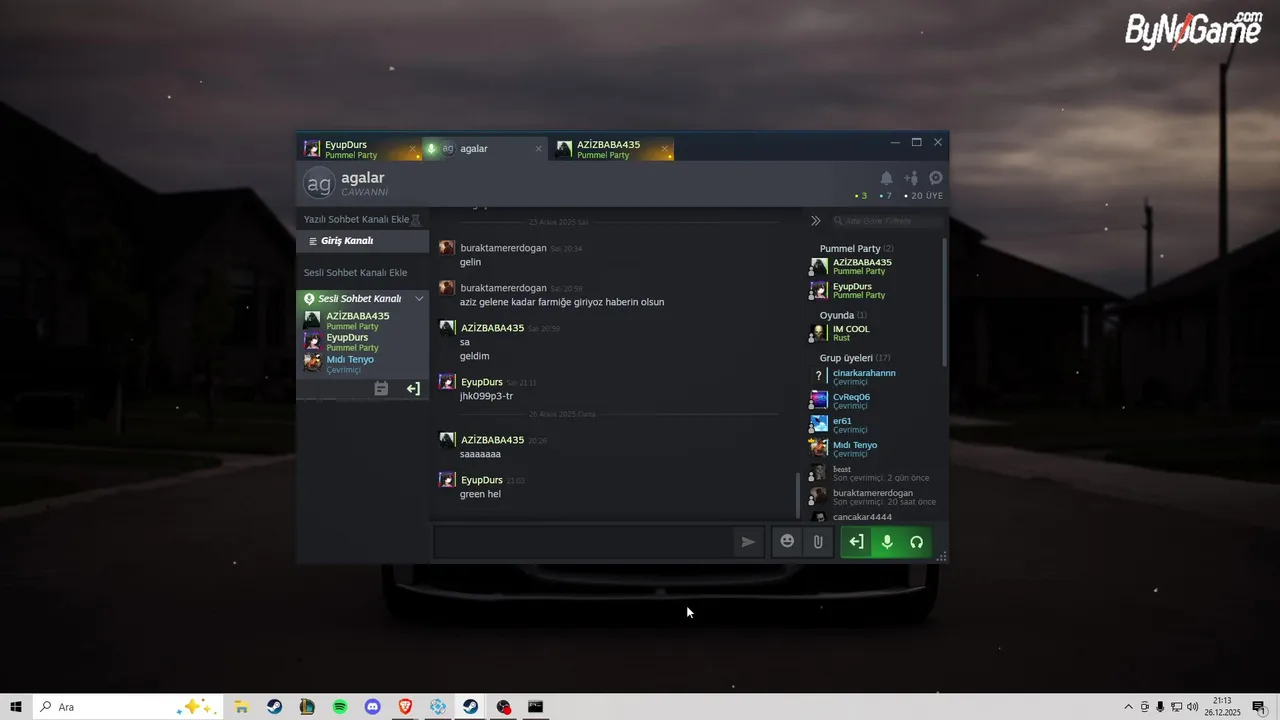
Task: Click the Oyunda section header
Action: point(843,315)
